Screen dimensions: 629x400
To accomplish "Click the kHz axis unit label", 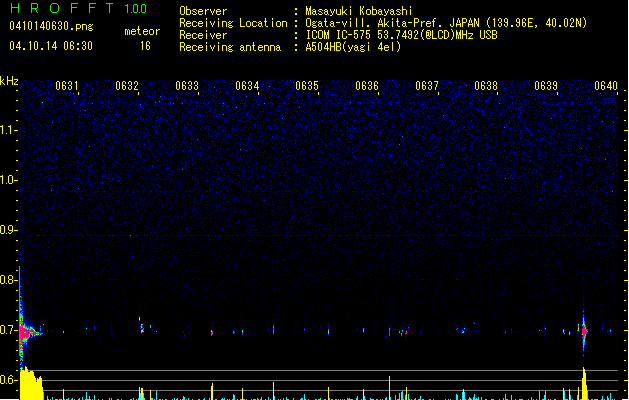I will pyautogui.click(x=9, y=81).
